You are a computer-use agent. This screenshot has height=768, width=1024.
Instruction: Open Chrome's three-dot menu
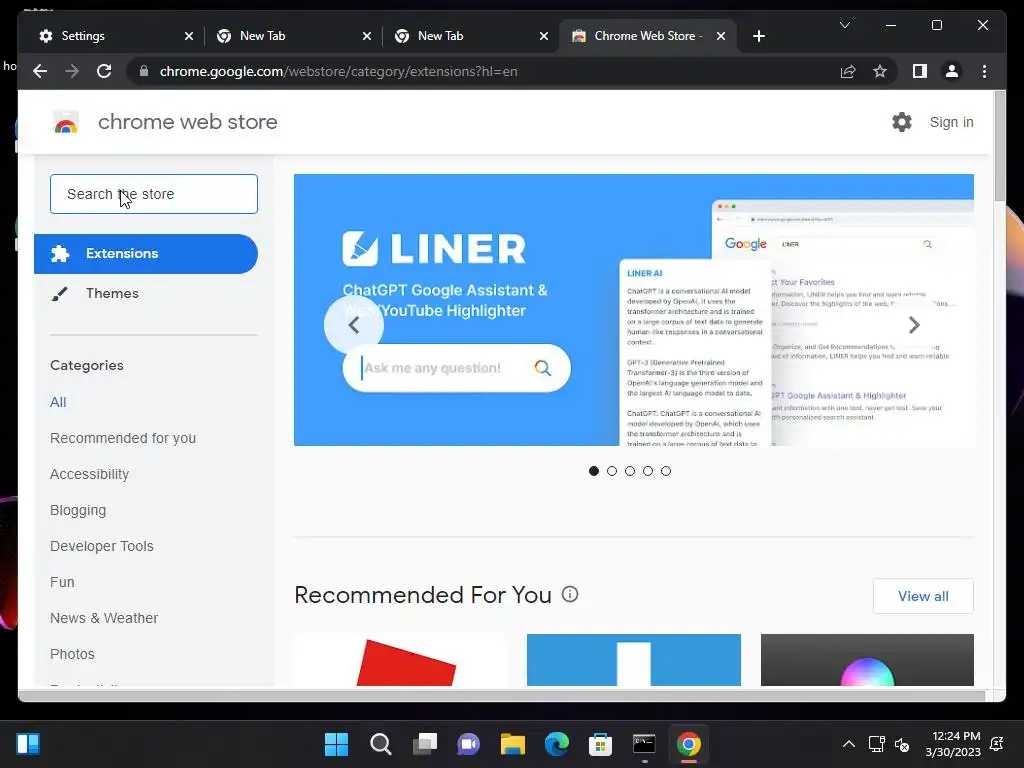[984, 71]
